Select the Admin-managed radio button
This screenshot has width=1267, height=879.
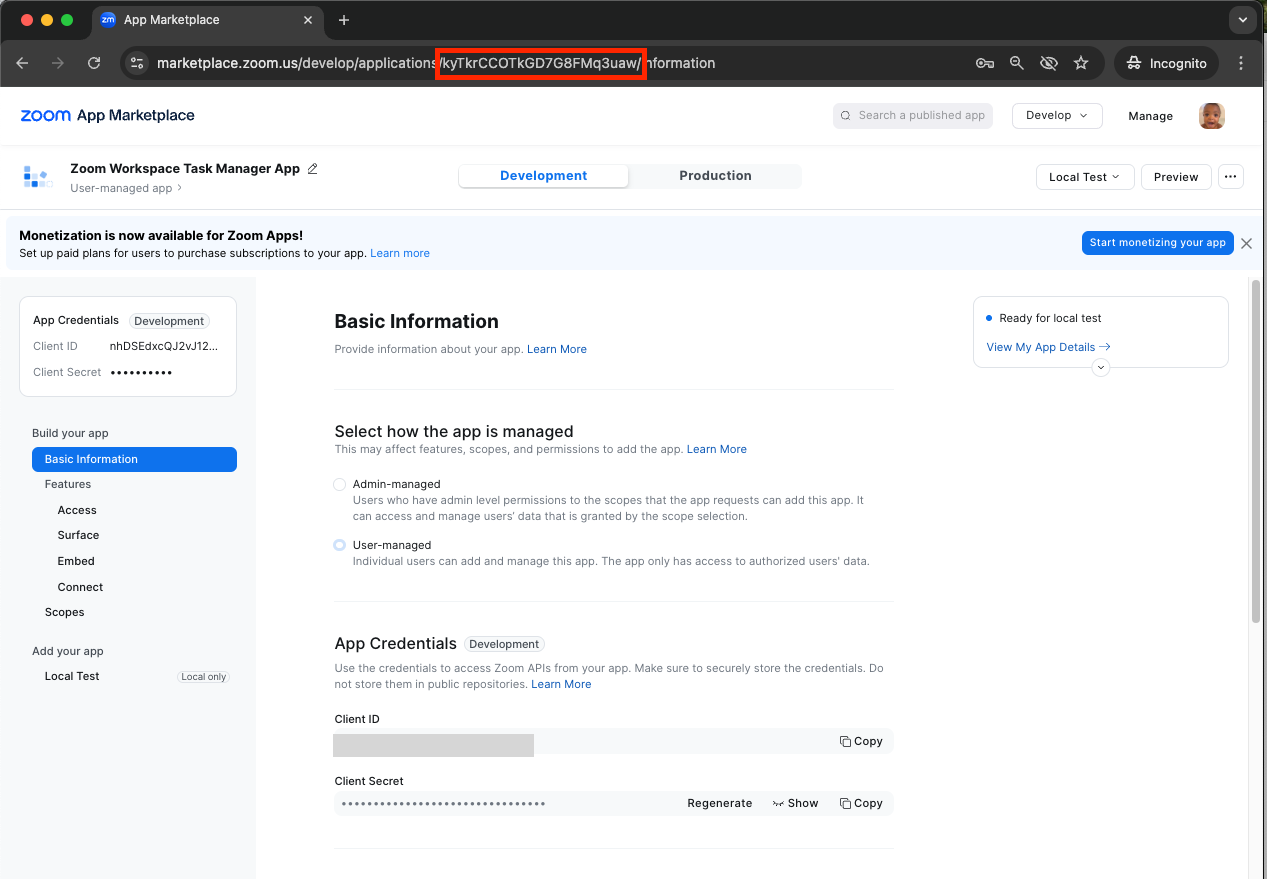point(339,483)
